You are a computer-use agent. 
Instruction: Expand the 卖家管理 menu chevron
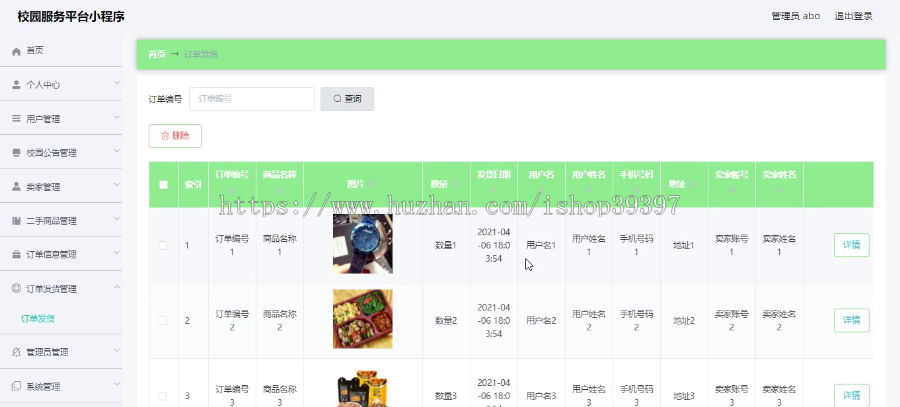tap(117, 185)
